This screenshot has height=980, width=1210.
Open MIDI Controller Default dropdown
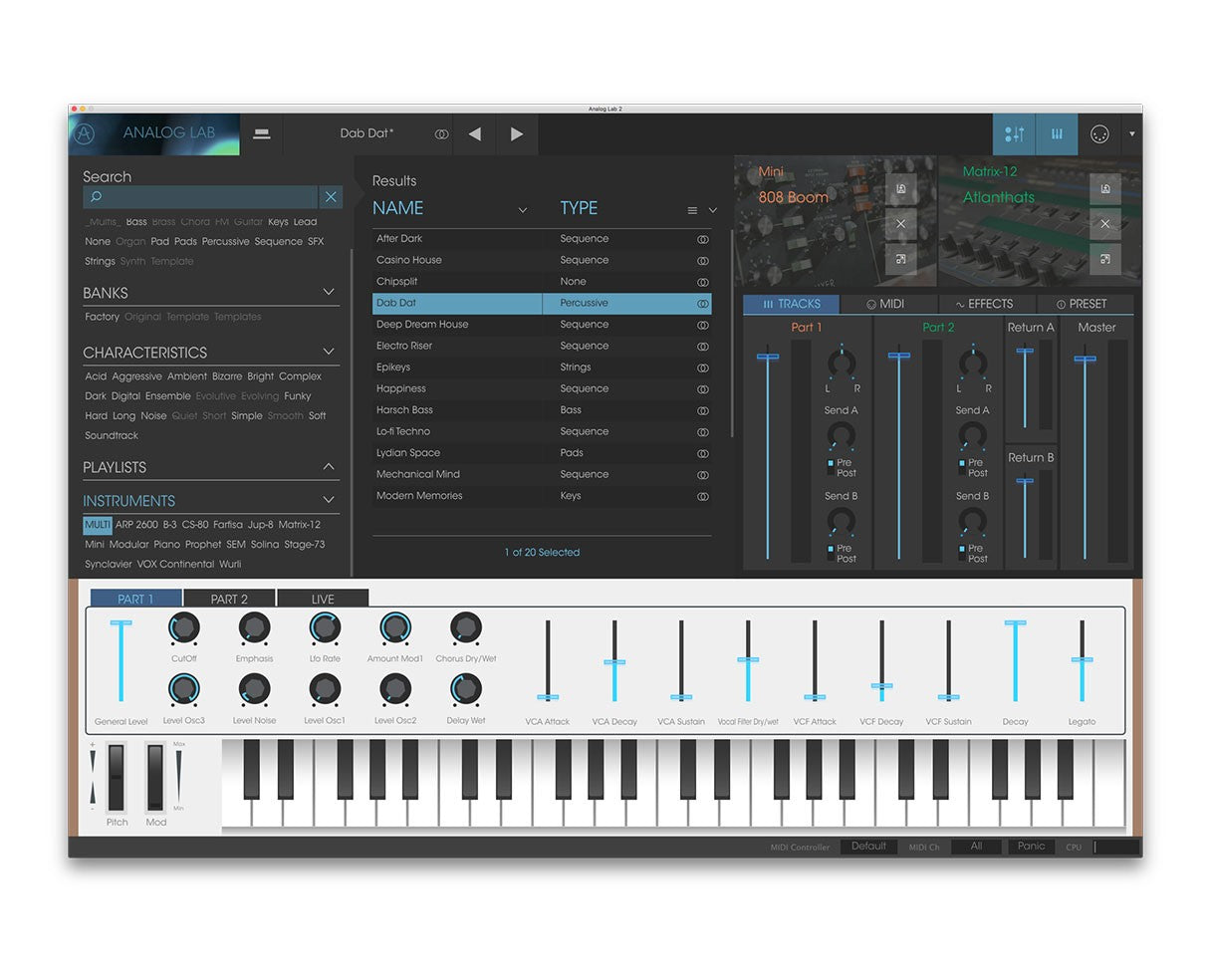click(x=868, y=847)
